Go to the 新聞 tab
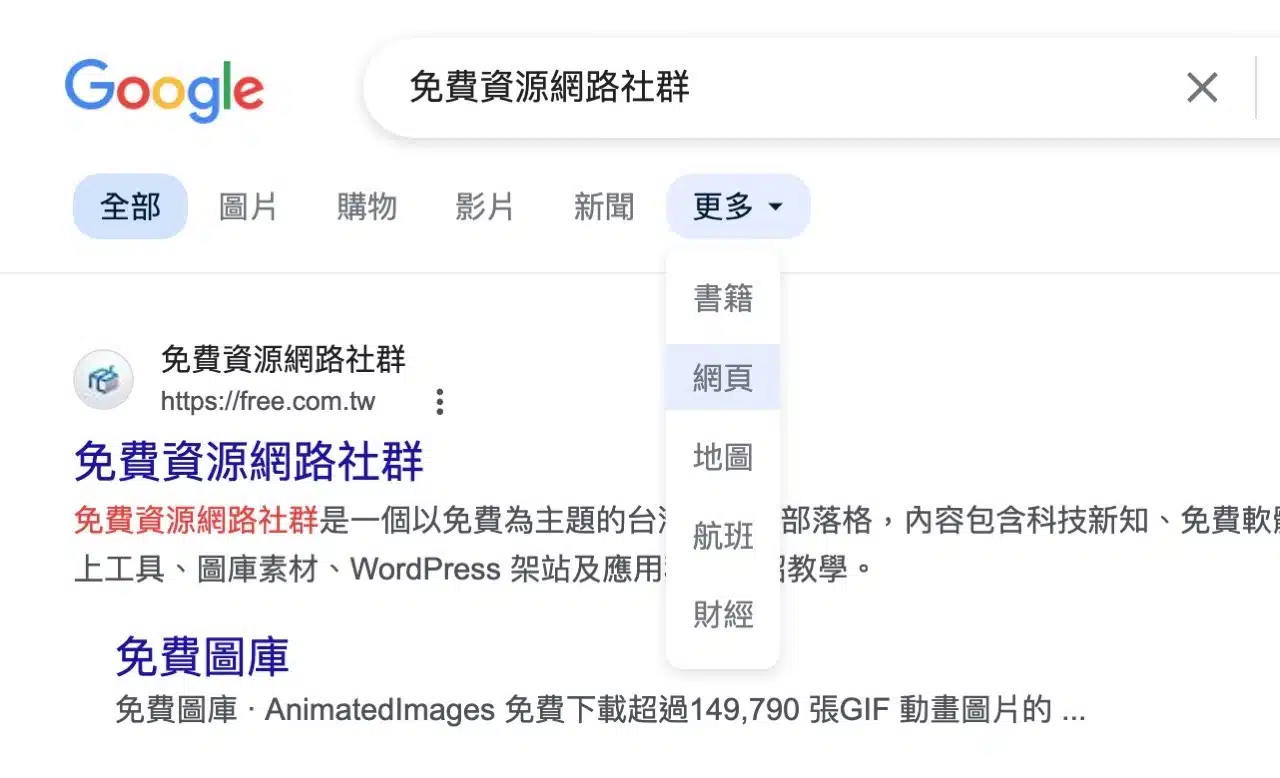Viewport: 1280px width, 778px height. (x=603, y=207)
